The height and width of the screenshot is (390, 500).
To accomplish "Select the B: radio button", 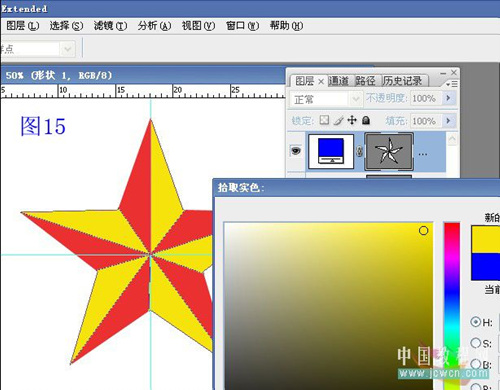I will [x=475, y=364].
